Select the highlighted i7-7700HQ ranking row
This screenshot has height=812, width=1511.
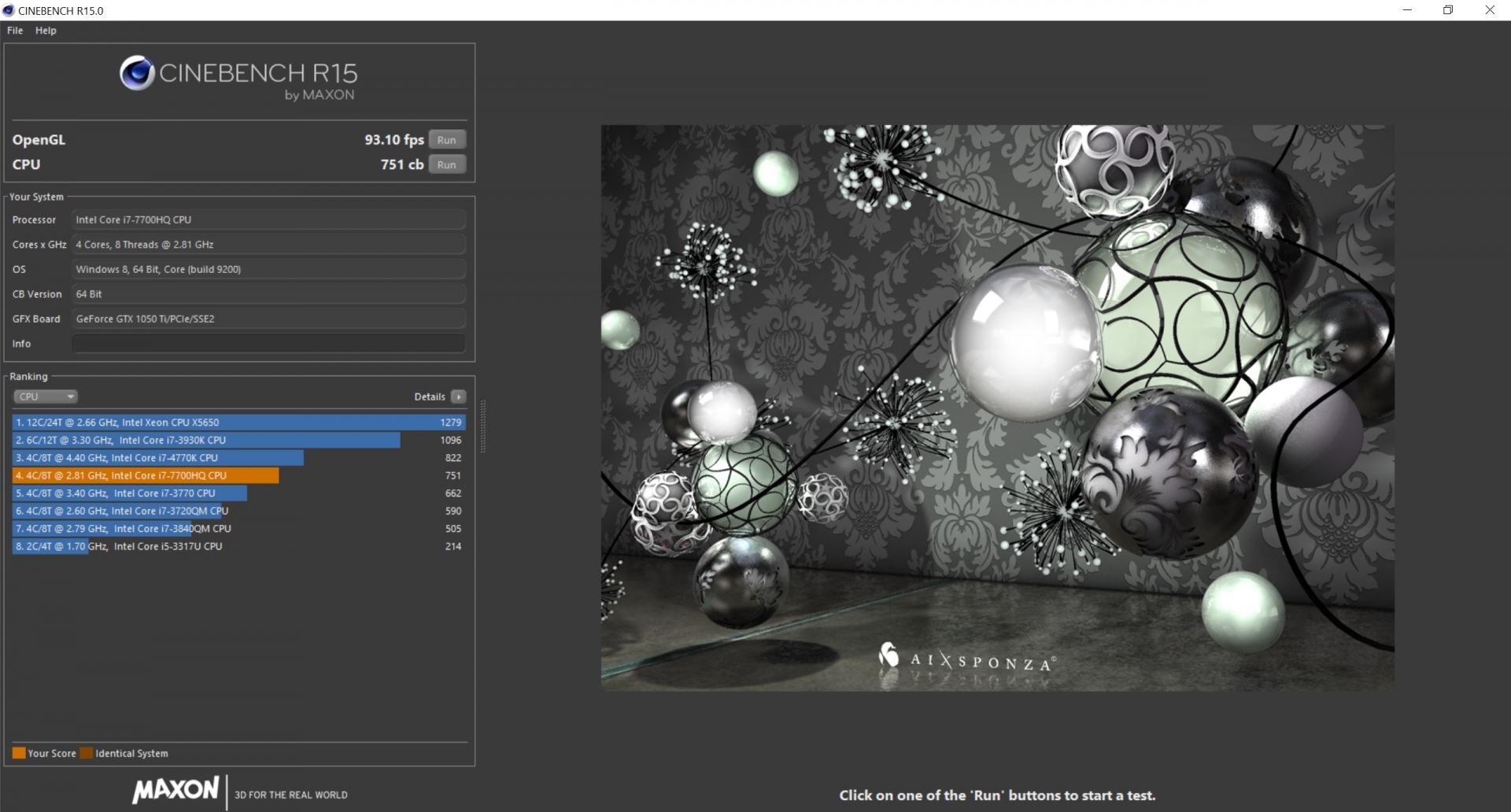pyautogui.click(x=236, y=475)
